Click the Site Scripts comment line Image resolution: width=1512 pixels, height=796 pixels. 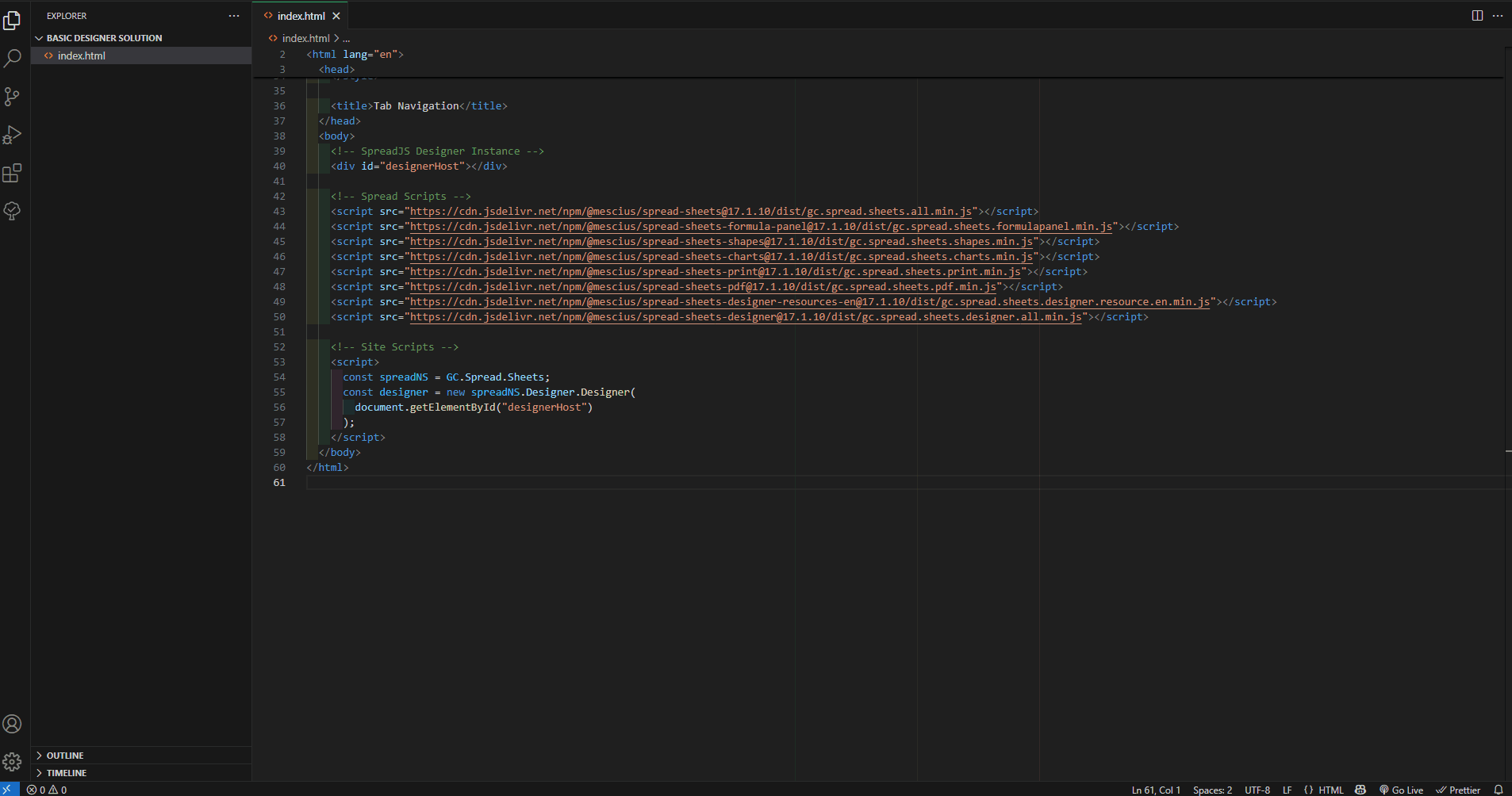click(x=394, y=347)
